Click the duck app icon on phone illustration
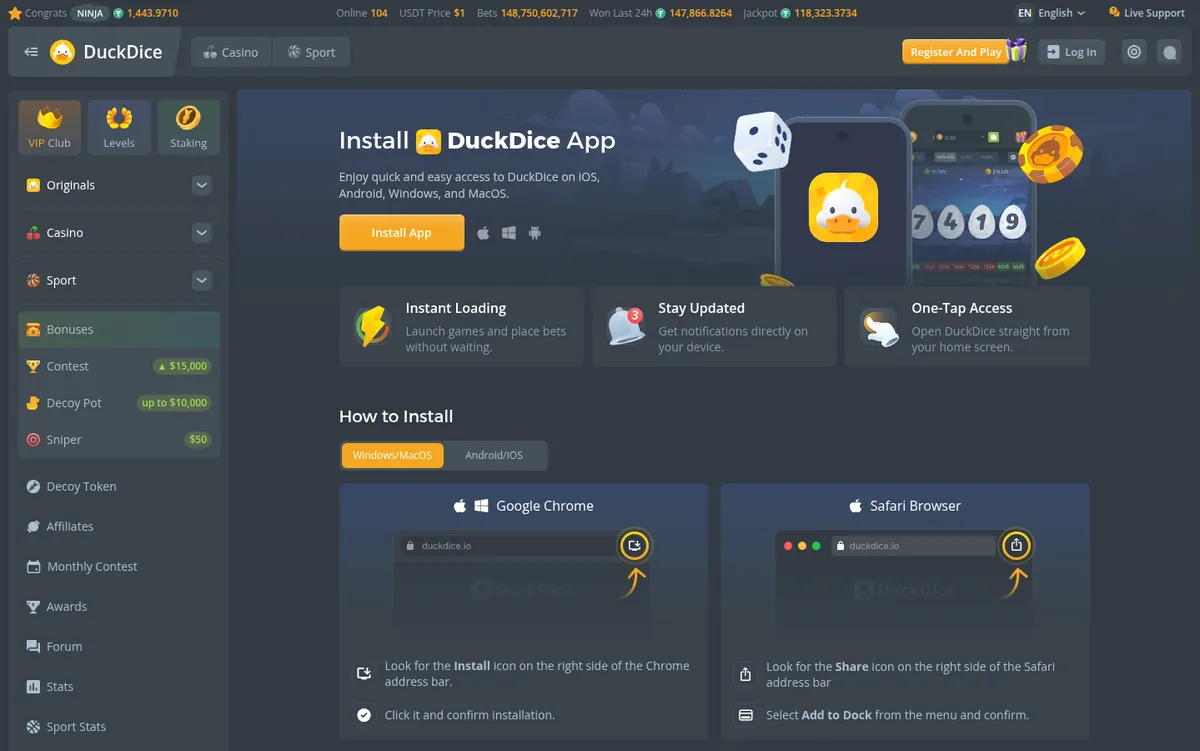This screenshot has width=1200, height=751. click(843, 207)
